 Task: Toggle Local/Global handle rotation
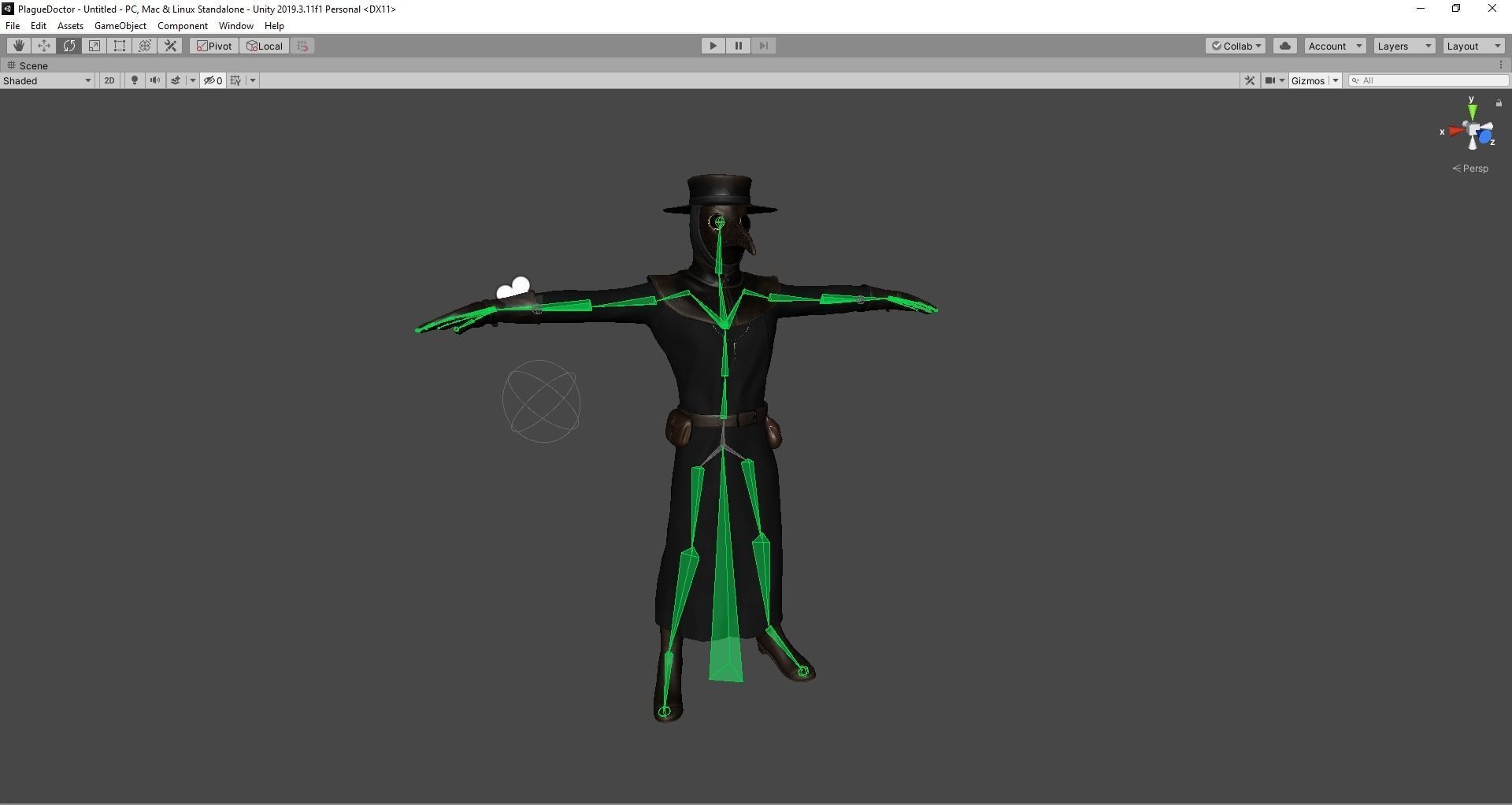265,46
